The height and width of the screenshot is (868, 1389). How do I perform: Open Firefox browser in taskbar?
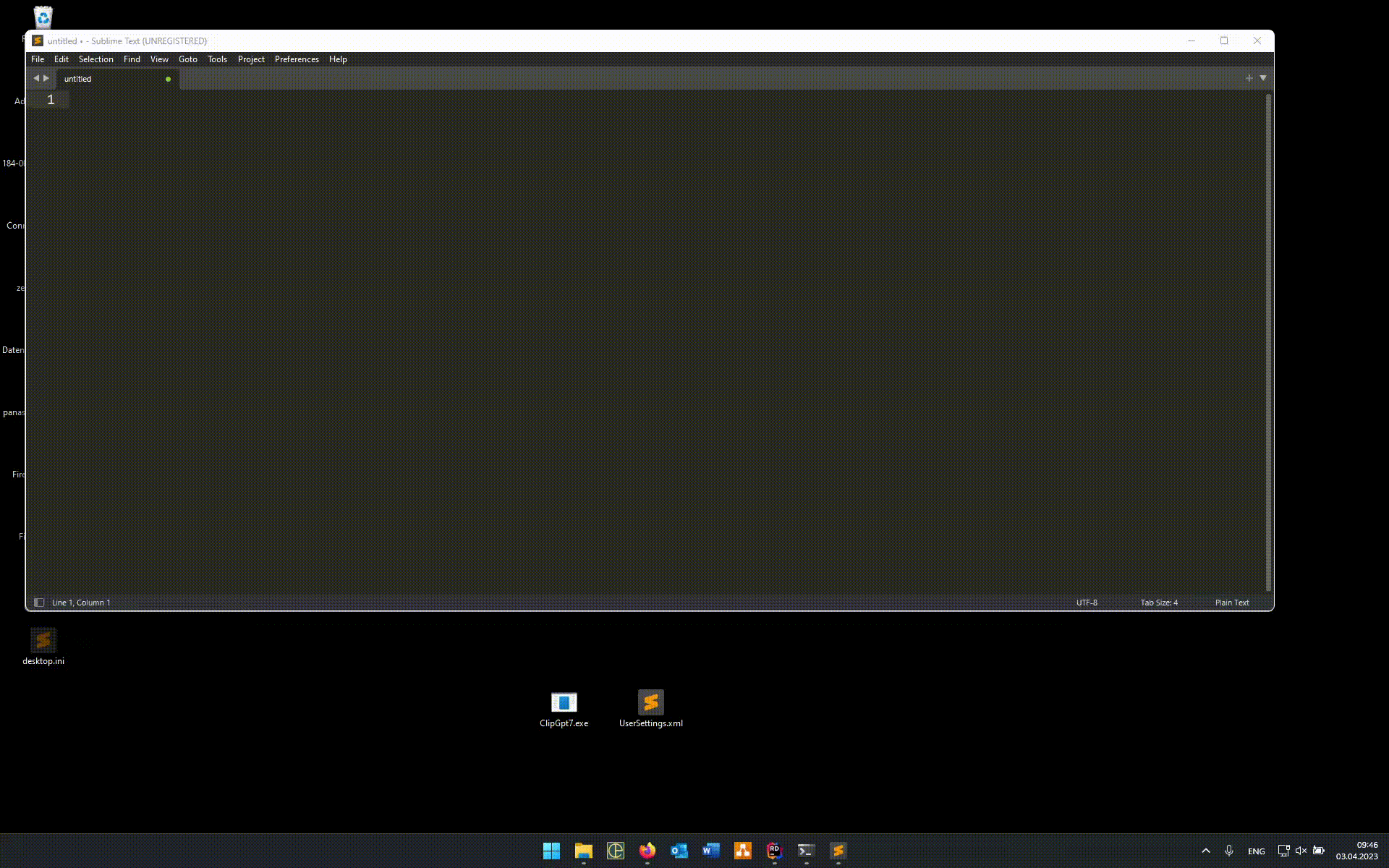click(x=646, y=851)
